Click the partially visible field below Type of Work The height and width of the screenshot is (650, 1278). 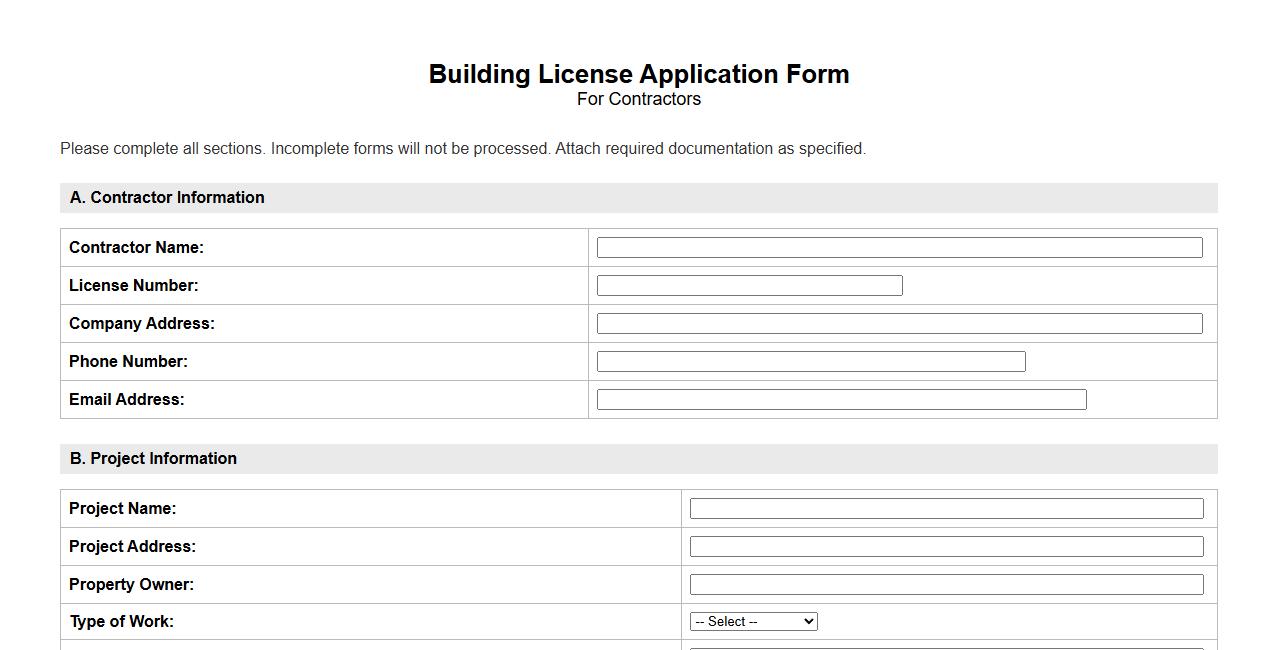[x=946, y=648]
